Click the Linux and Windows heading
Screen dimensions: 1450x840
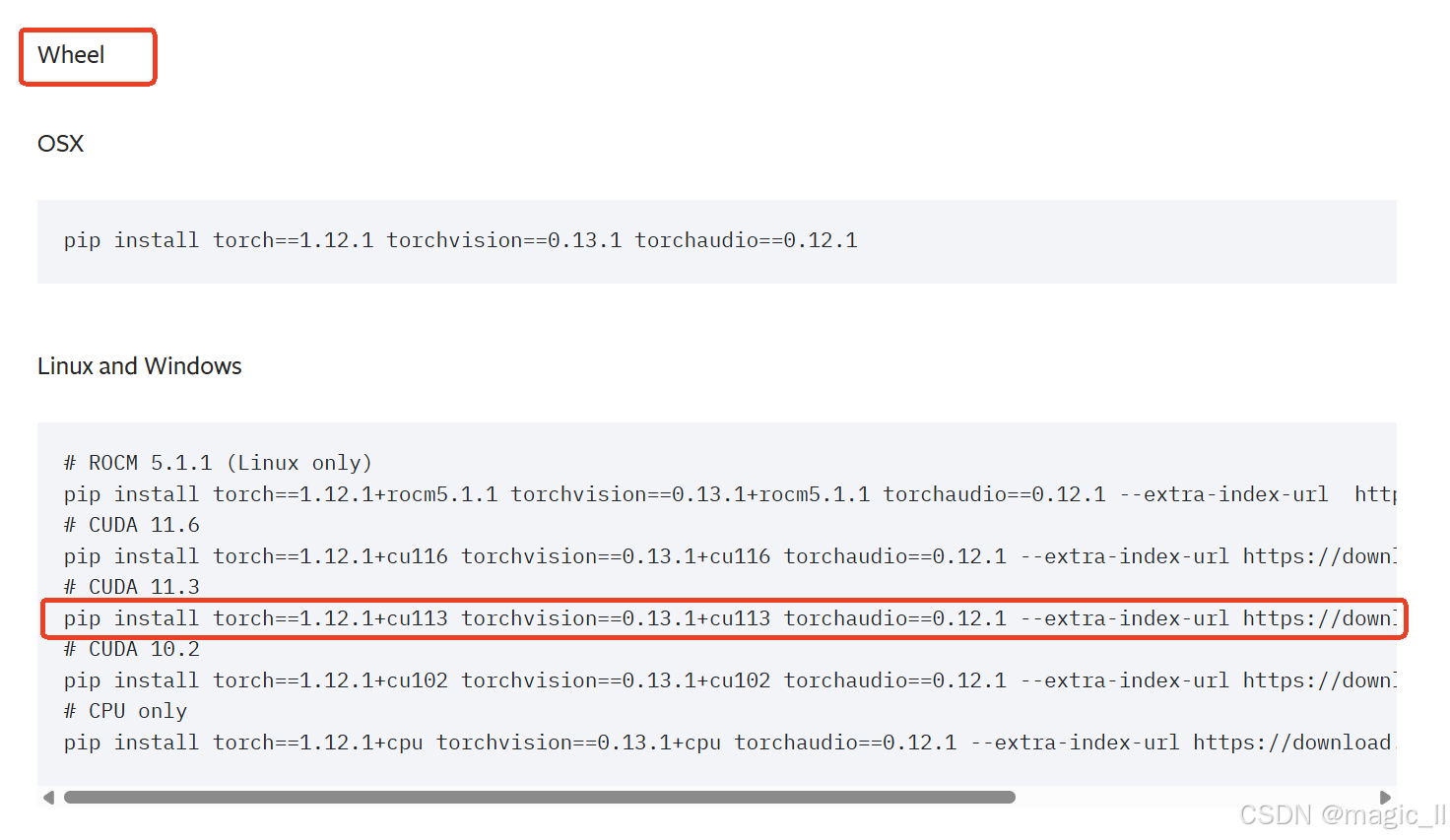139,366
